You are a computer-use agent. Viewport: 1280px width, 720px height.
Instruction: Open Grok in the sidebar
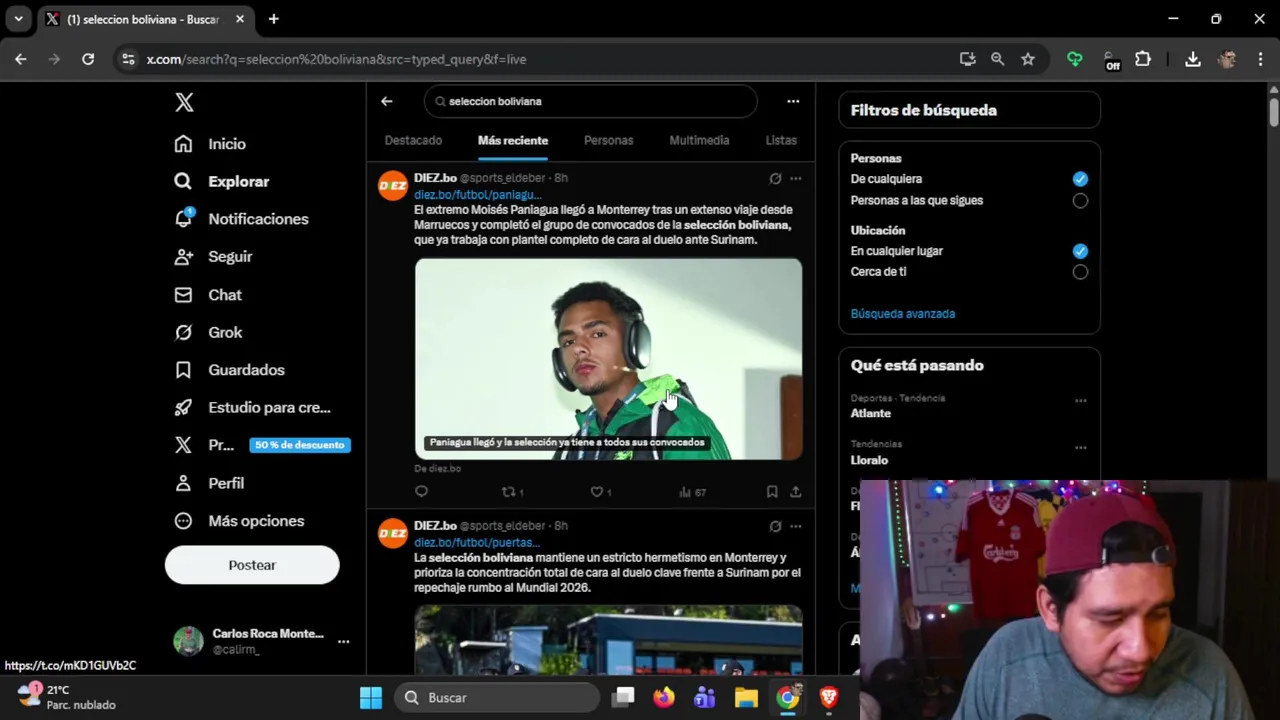[x=208, y=332]
